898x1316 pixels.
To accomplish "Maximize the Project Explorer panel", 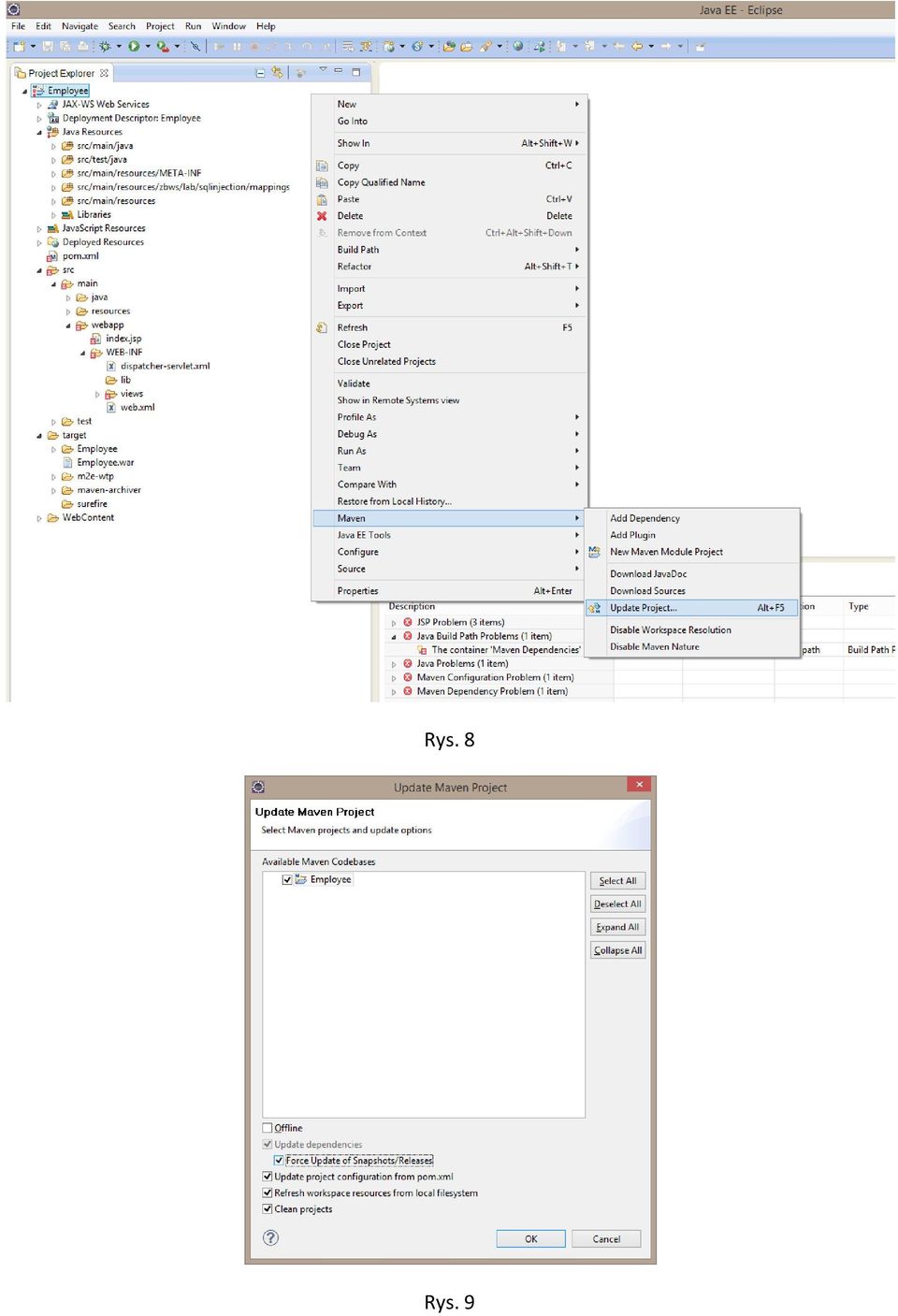I will pos(356,71).
